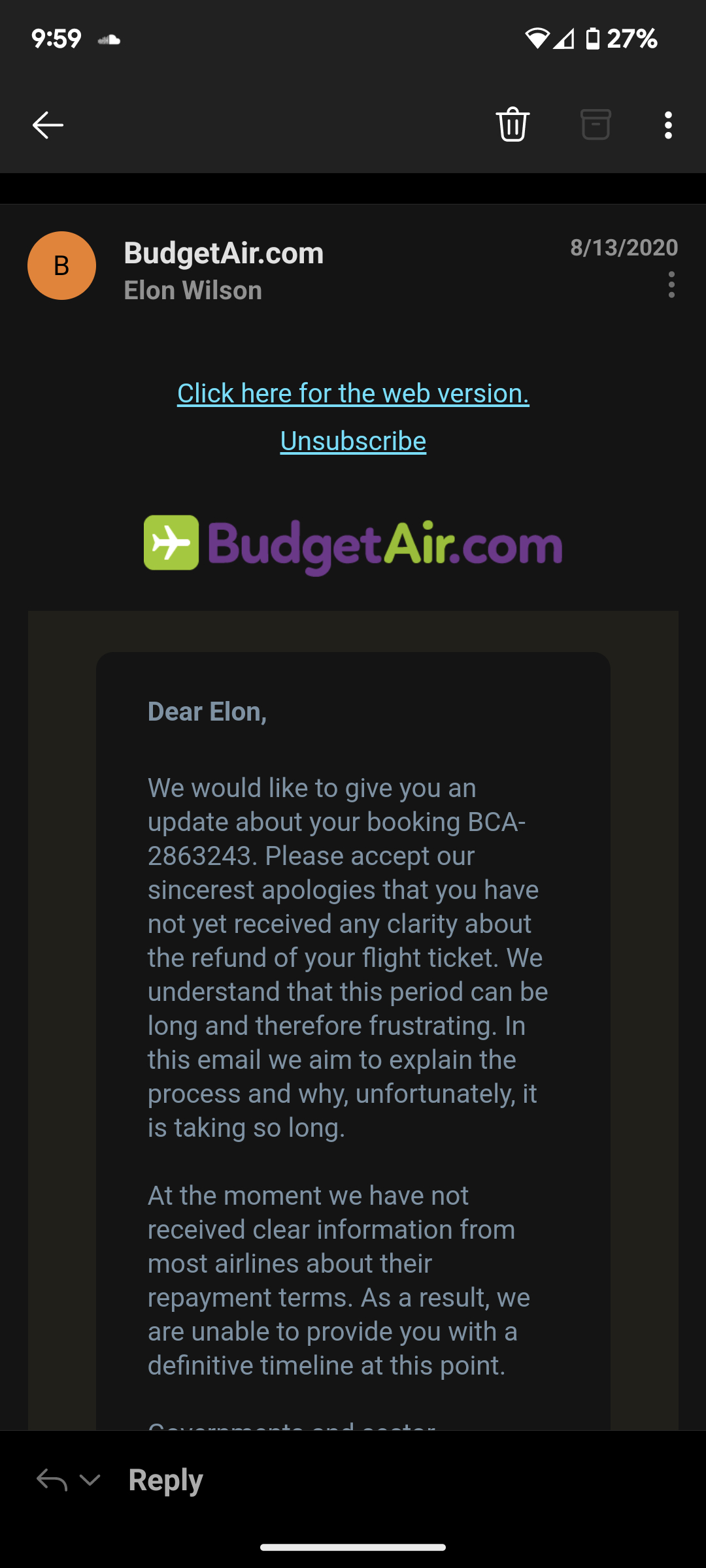This screenshot has height=1568, width=706.
Task: Delete this email with the trash icon
Action: coord(513,124)
